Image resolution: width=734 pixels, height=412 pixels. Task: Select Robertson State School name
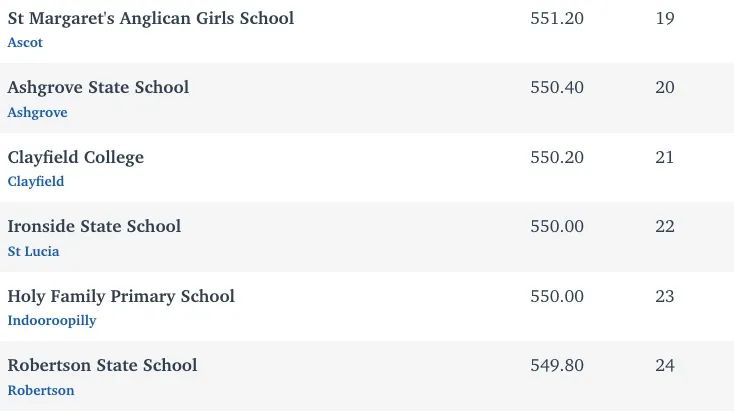(x=103, y=366)
